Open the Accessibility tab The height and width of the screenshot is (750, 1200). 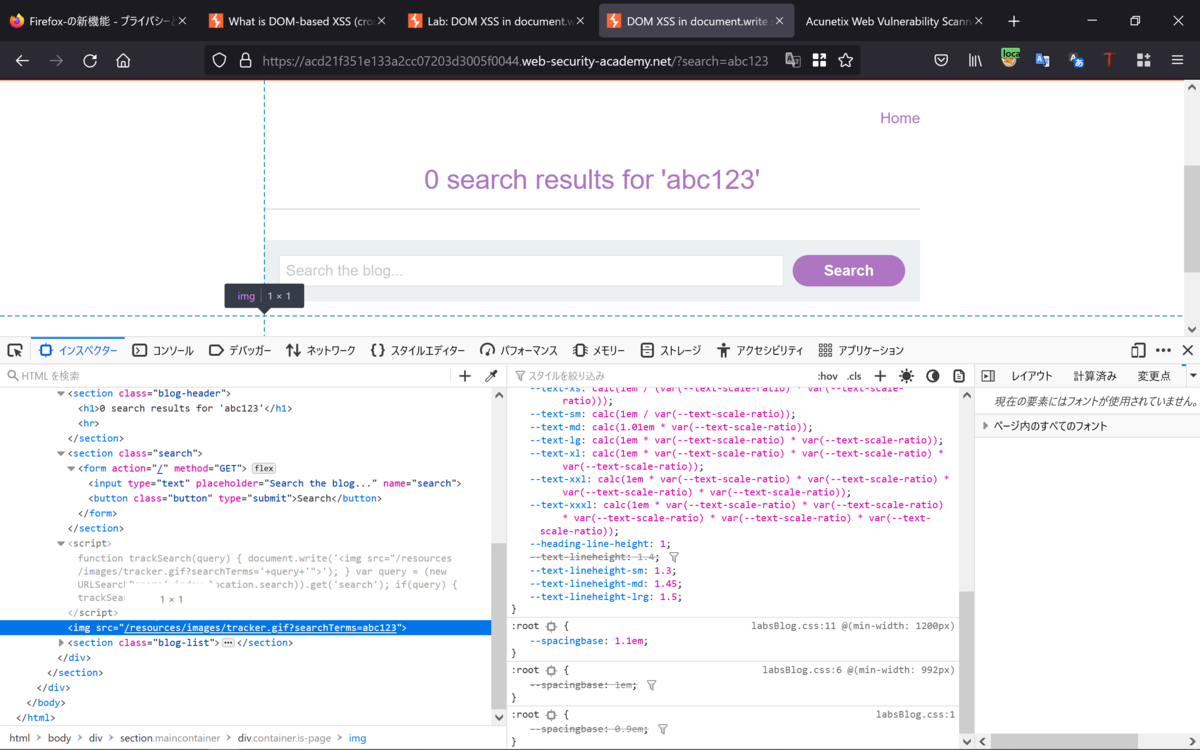click(x=760, y=350)
